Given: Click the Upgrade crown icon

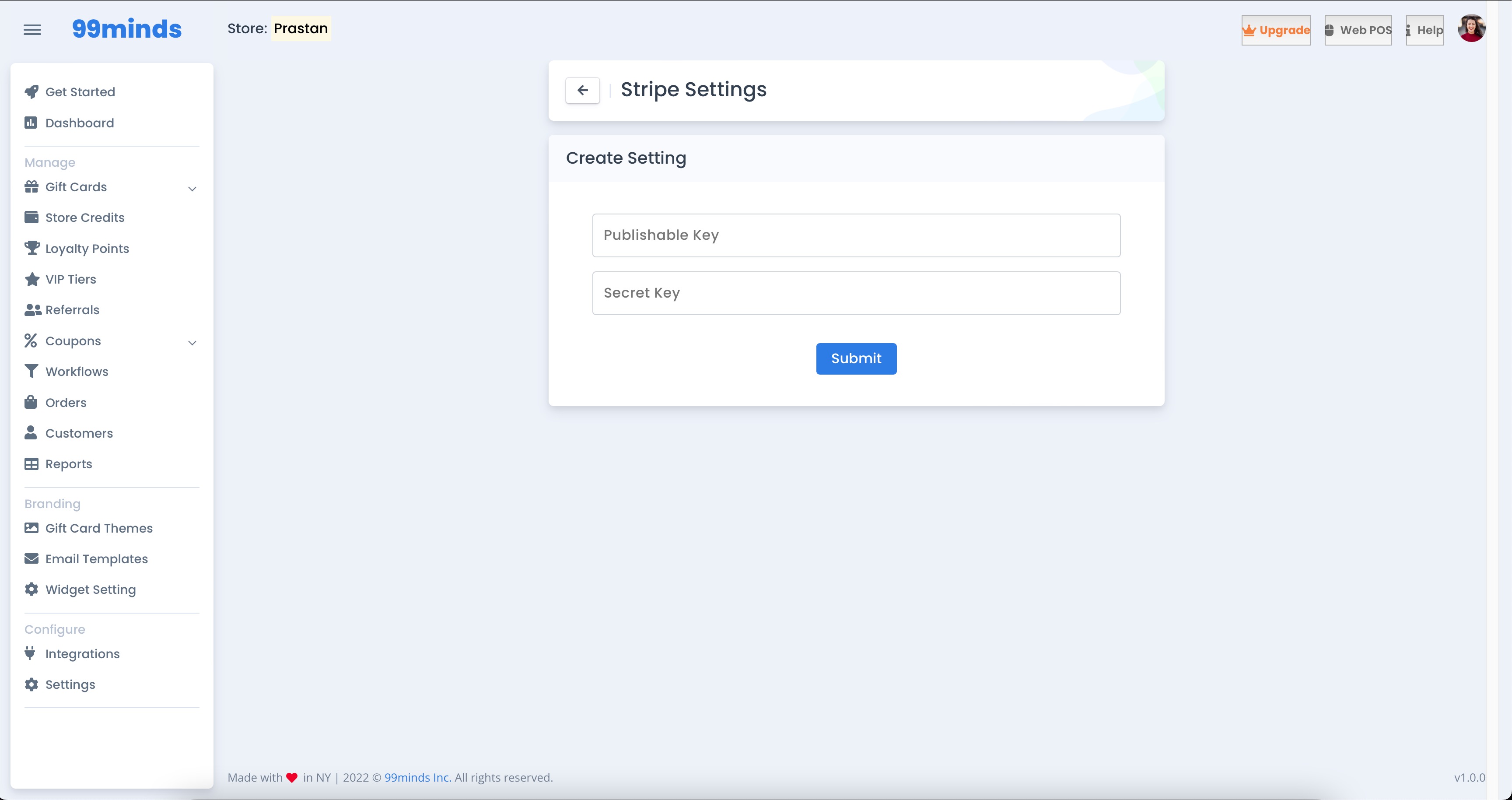Looking at the screenshot, I should coord(1249,30).
